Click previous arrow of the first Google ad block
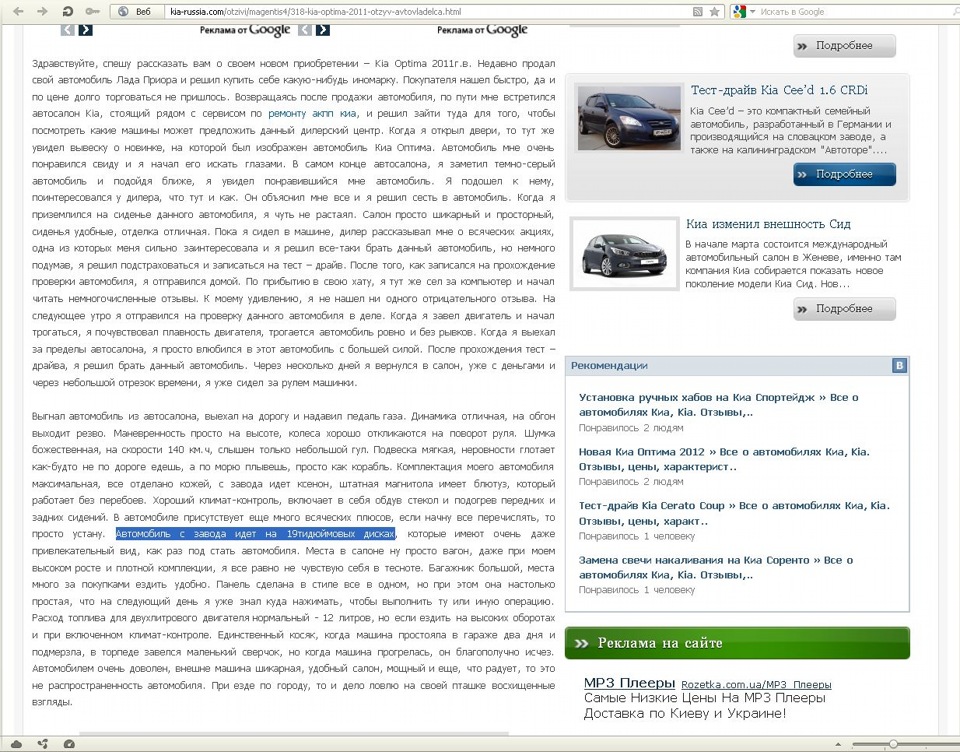 tap(67, 29)
